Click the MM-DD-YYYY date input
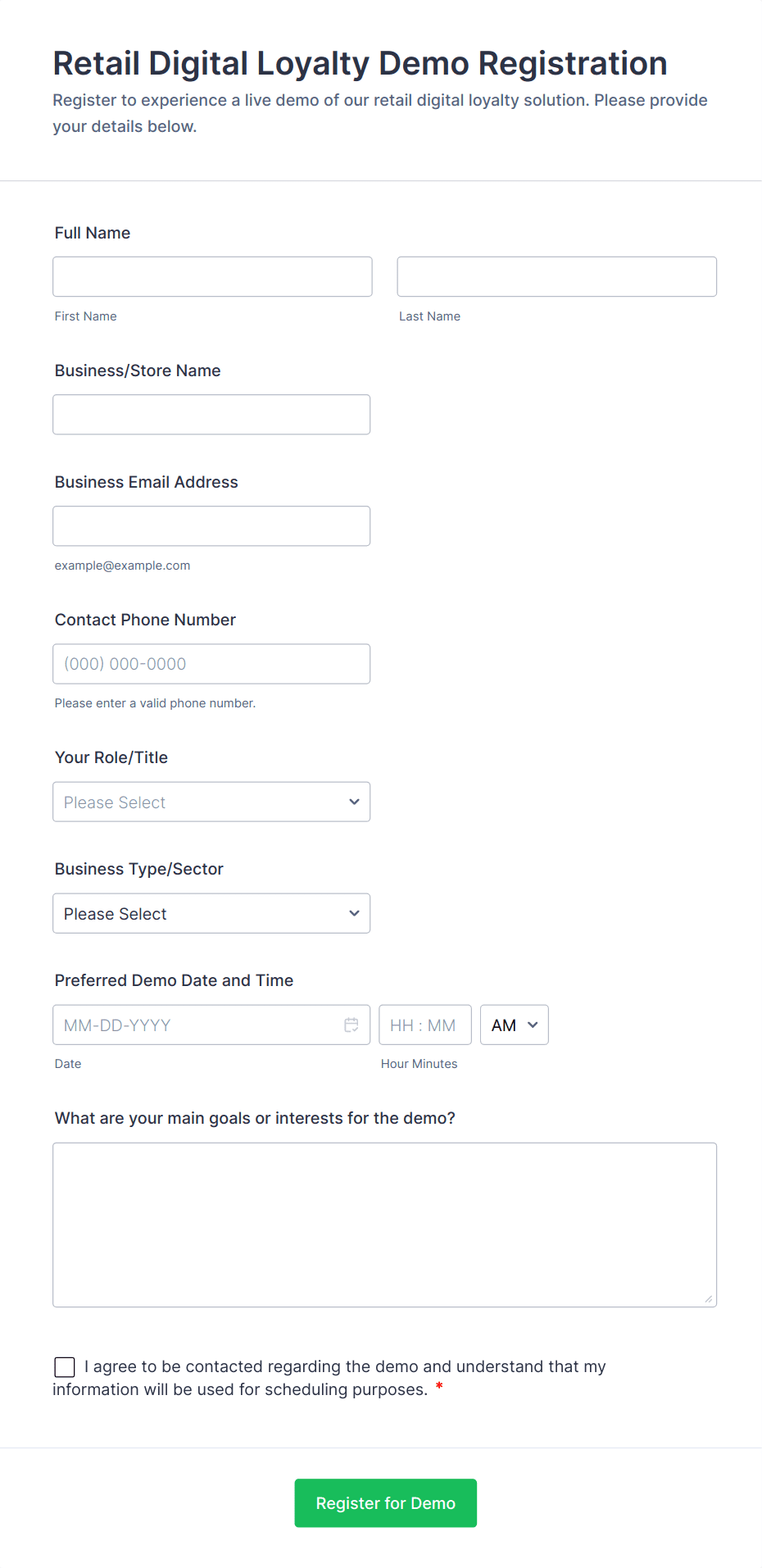The height and width of the screenshot is (1568, 762). [x=197, y=1025]
